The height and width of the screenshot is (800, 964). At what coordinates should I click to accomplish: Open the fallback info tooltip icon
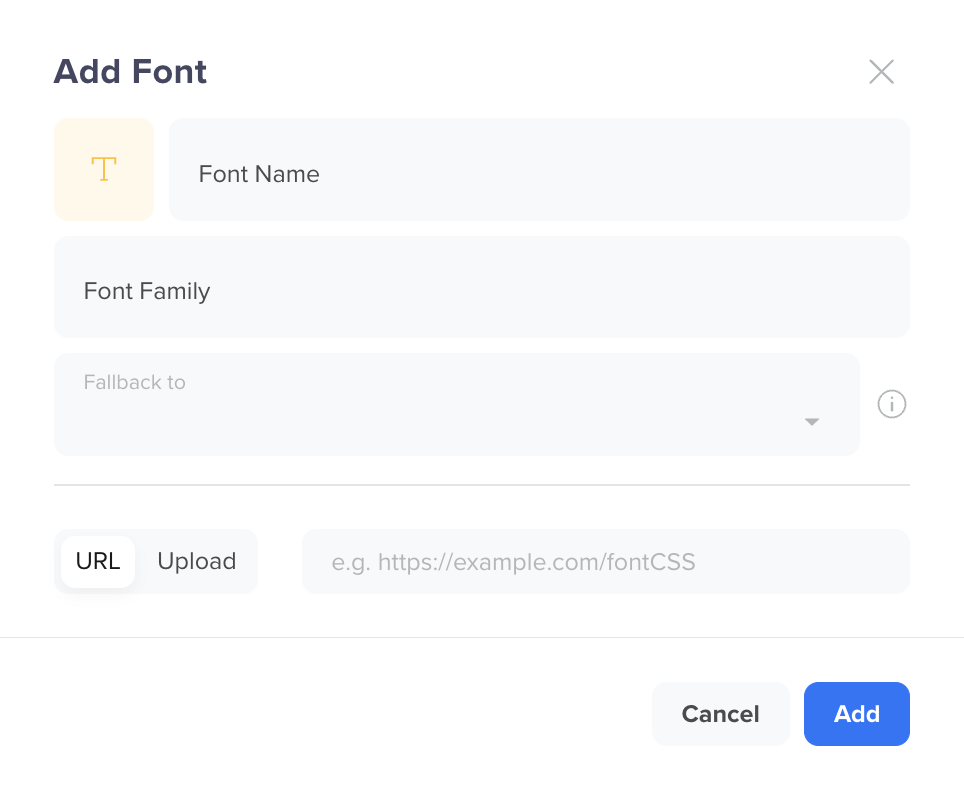tap(891, 404)
